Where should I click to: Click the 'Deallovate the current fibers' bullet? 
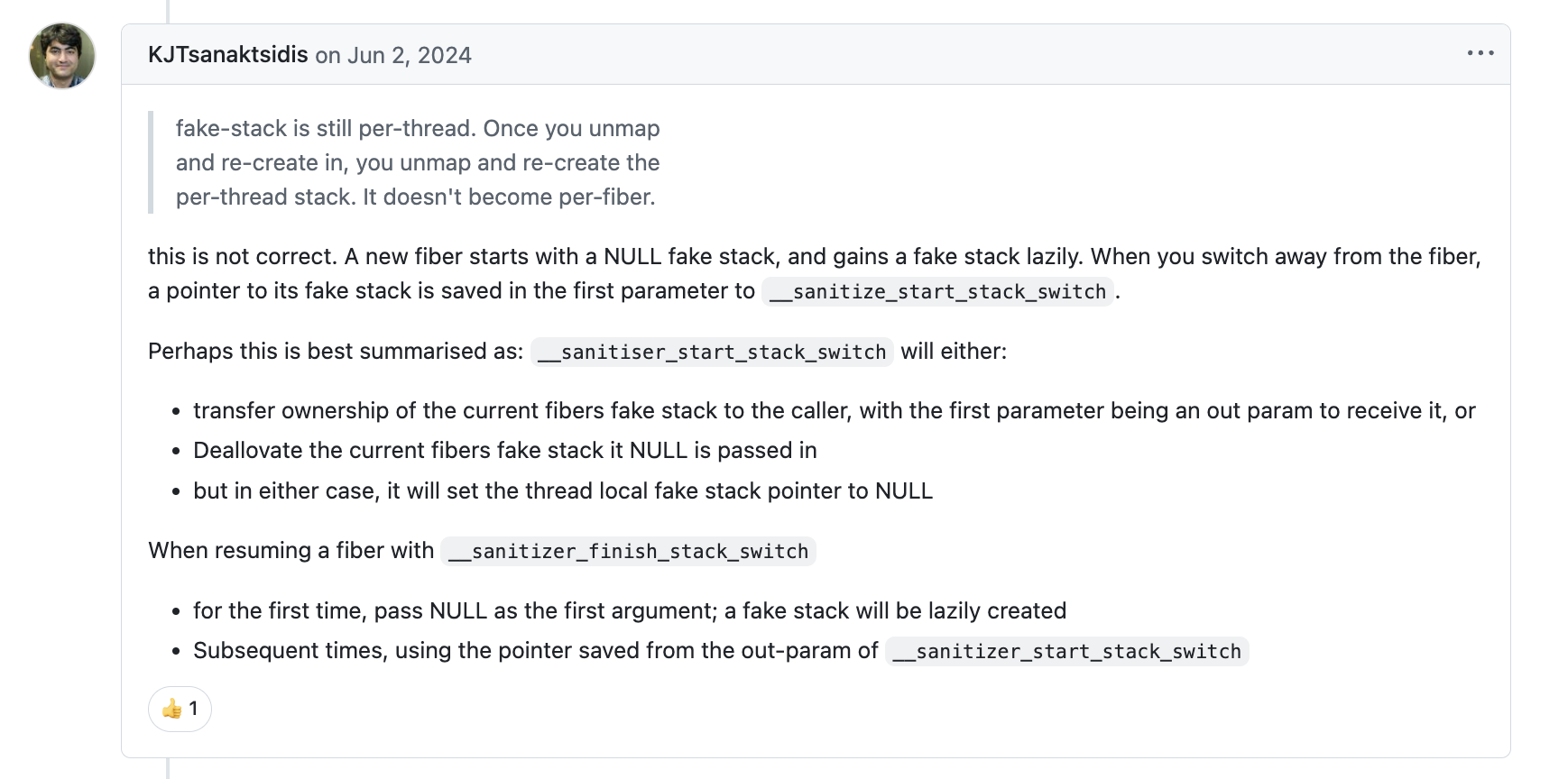504,450
